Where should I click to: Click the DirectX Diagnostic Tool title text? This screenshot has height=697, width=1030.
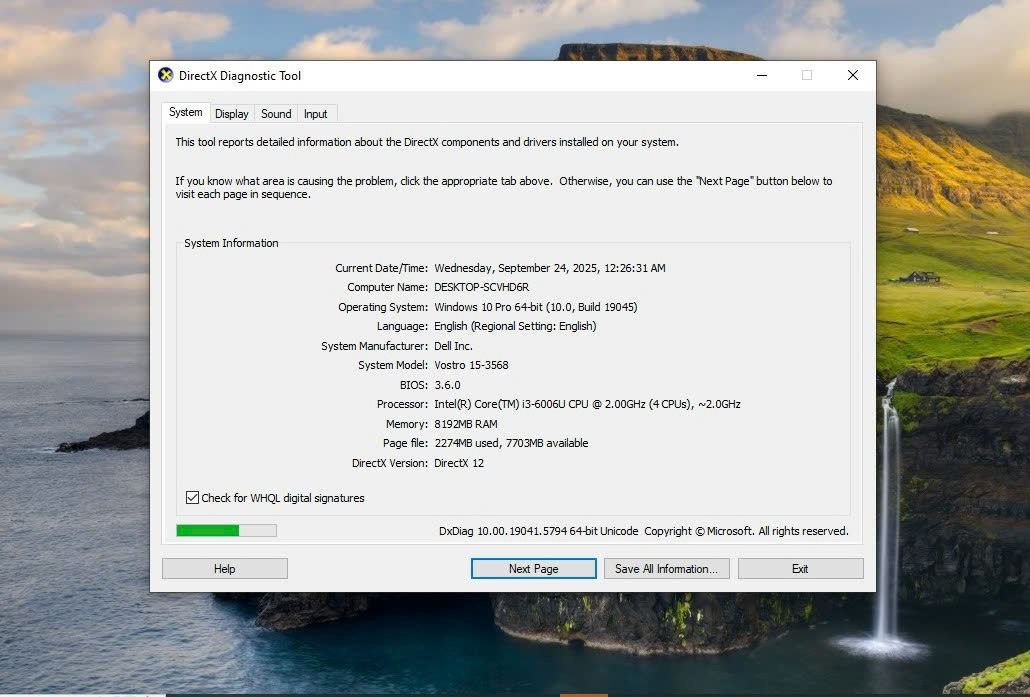click(240, 76)
